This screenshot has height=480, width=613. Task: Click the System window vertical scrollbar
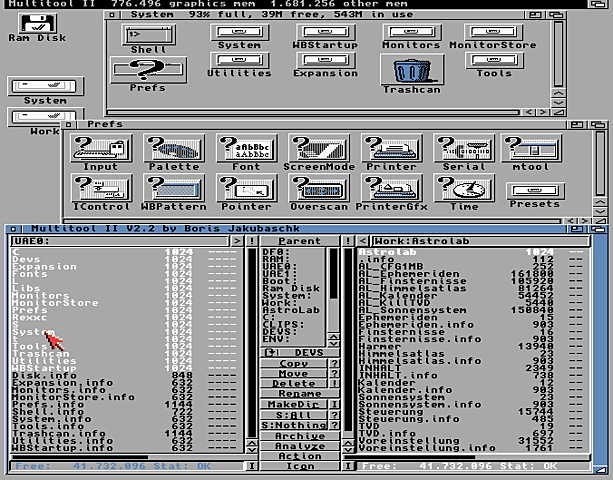558,54
